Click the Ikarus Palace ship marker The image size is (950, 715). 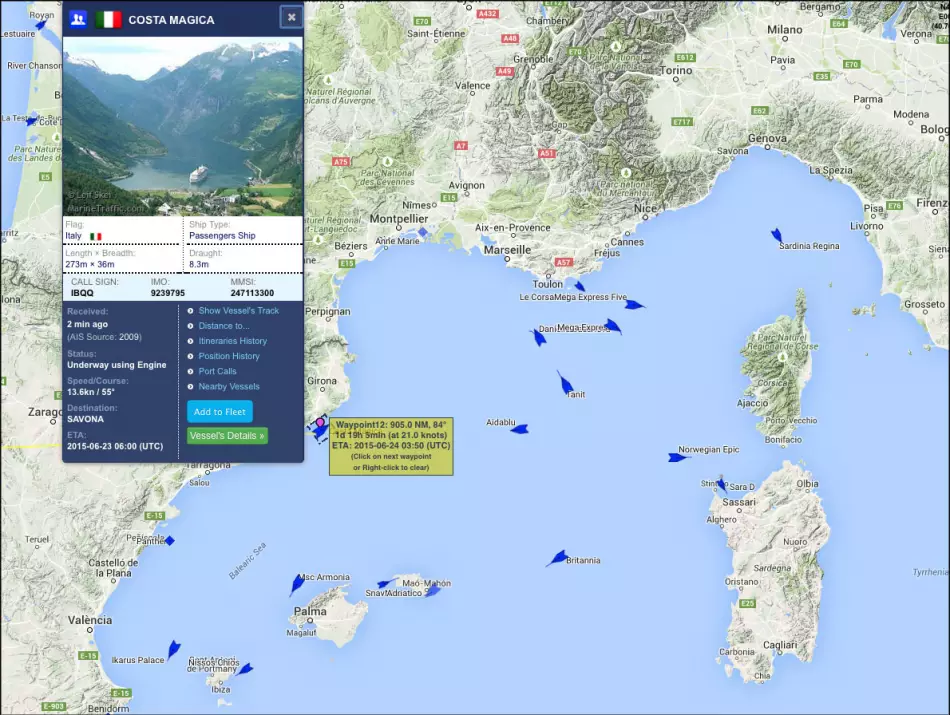pos(174,649)
